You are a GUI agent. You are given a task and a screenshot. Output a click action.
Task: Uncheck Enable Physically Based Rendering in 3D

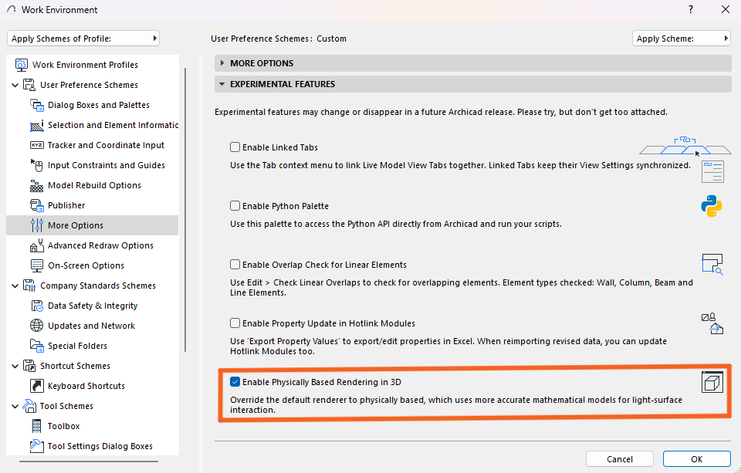point(235,381)
